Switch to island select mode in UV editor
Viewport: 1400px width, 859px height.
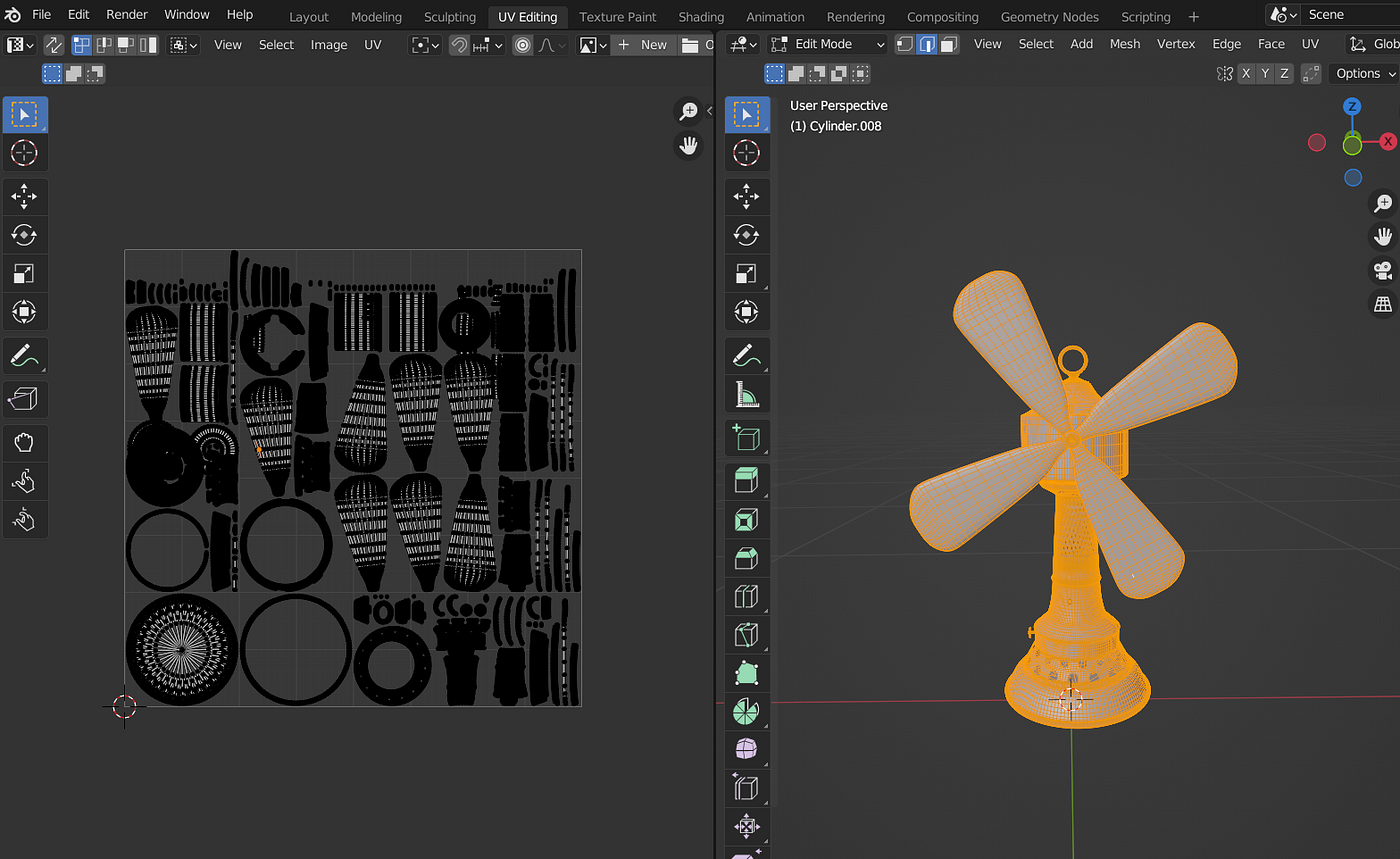tap(148, 45)
